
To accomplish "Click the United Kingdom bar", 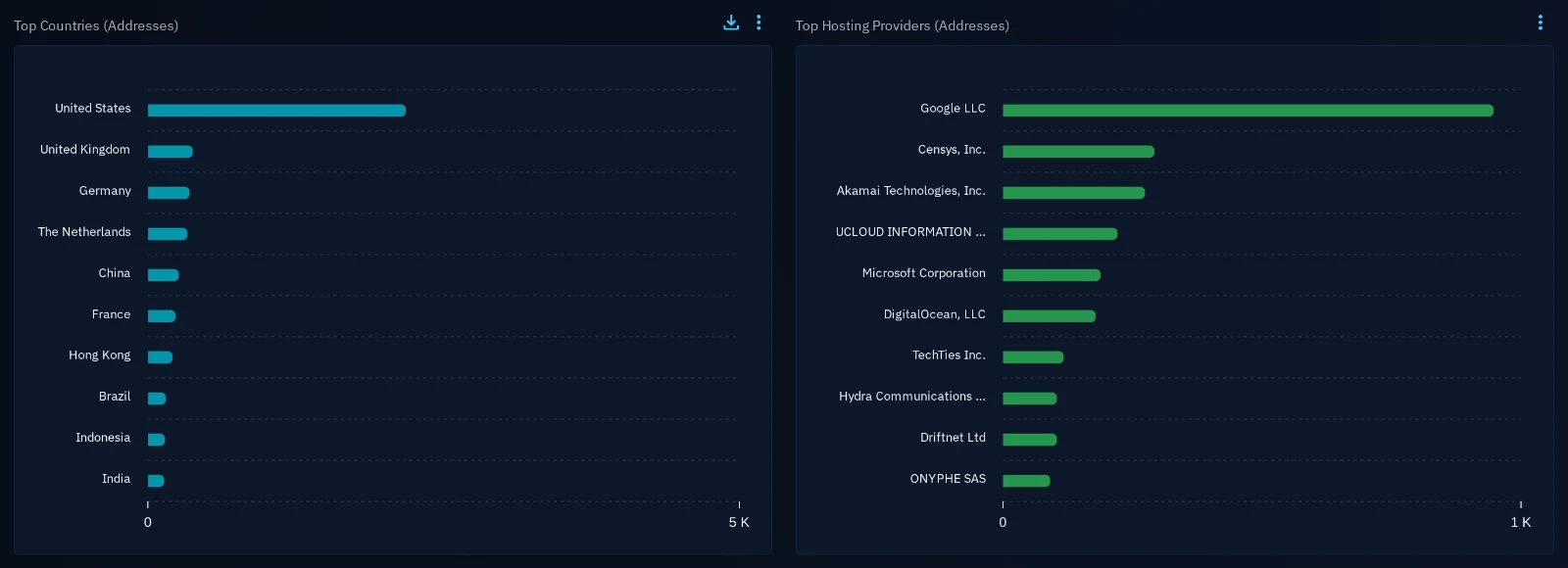I will (171, 152).
